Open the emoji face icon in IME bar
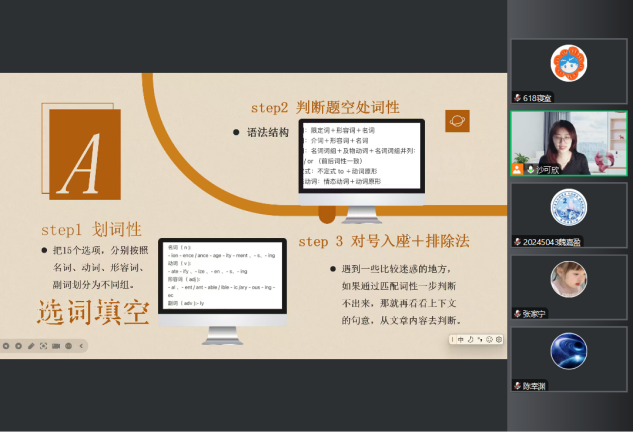This screenshot has width=633, height=432. coord(489,340)
